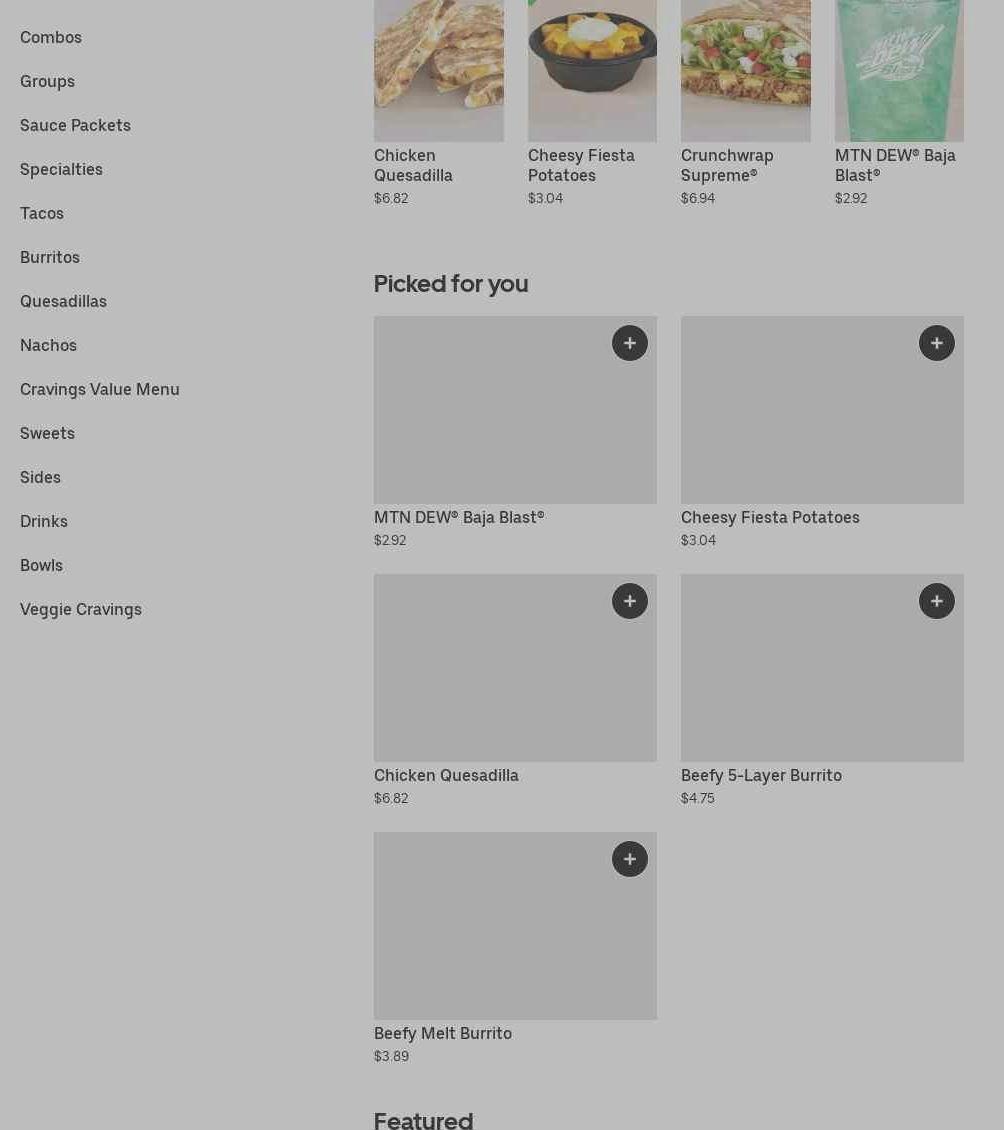Viewport: 1004px width, 1130px height.
Task: Open the Combos menu category
Action: click(51, 37)
